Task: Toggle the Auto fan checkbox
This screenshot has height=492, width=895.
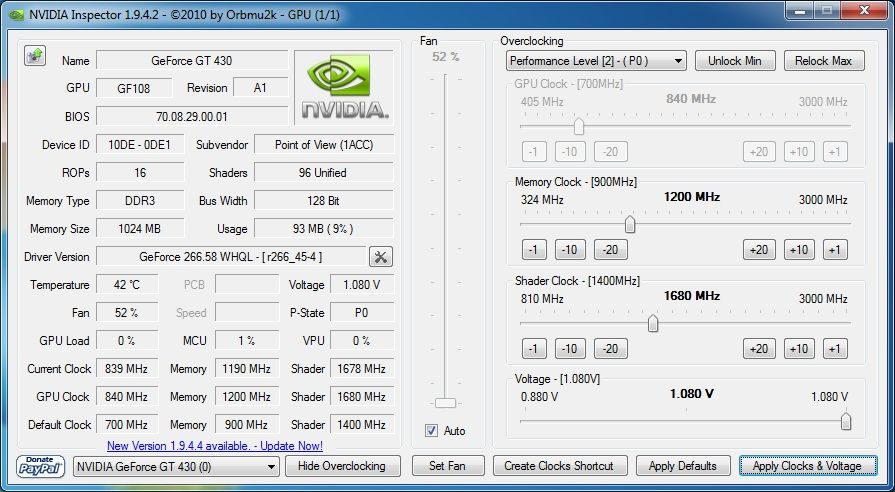Action: click(432, 431)
